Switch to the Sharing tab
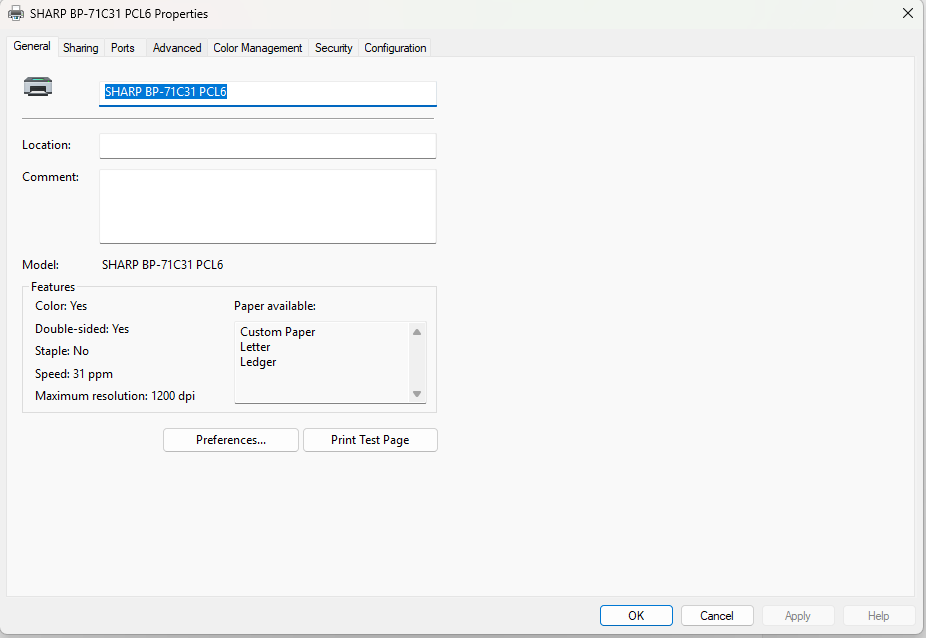 pyautogui.click(x=81, y=48)
